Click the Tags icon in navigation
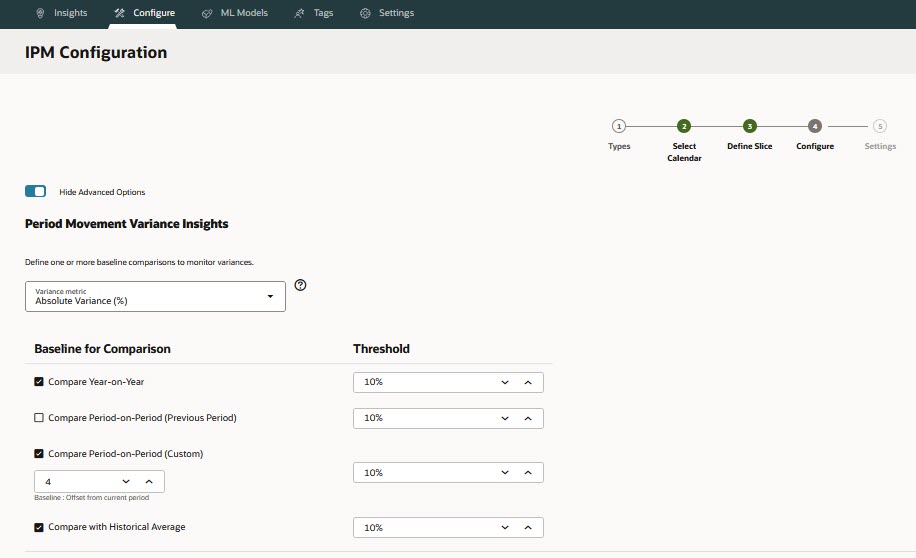Viewport: 916px width, 558px height. (300, 13)
